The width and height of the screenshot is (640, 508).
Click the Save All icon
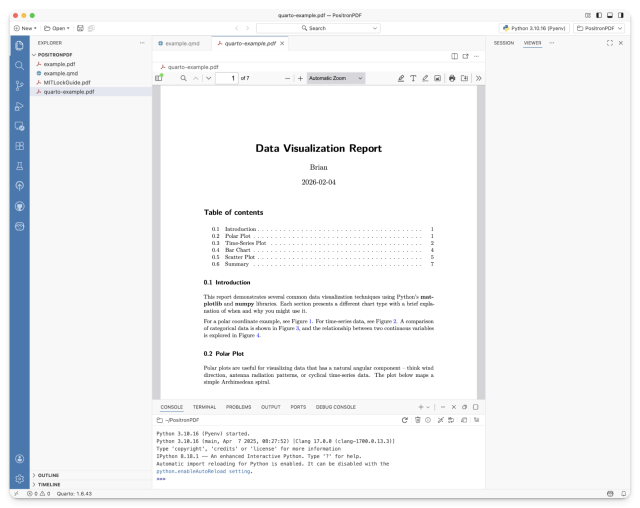coord(91,28)
